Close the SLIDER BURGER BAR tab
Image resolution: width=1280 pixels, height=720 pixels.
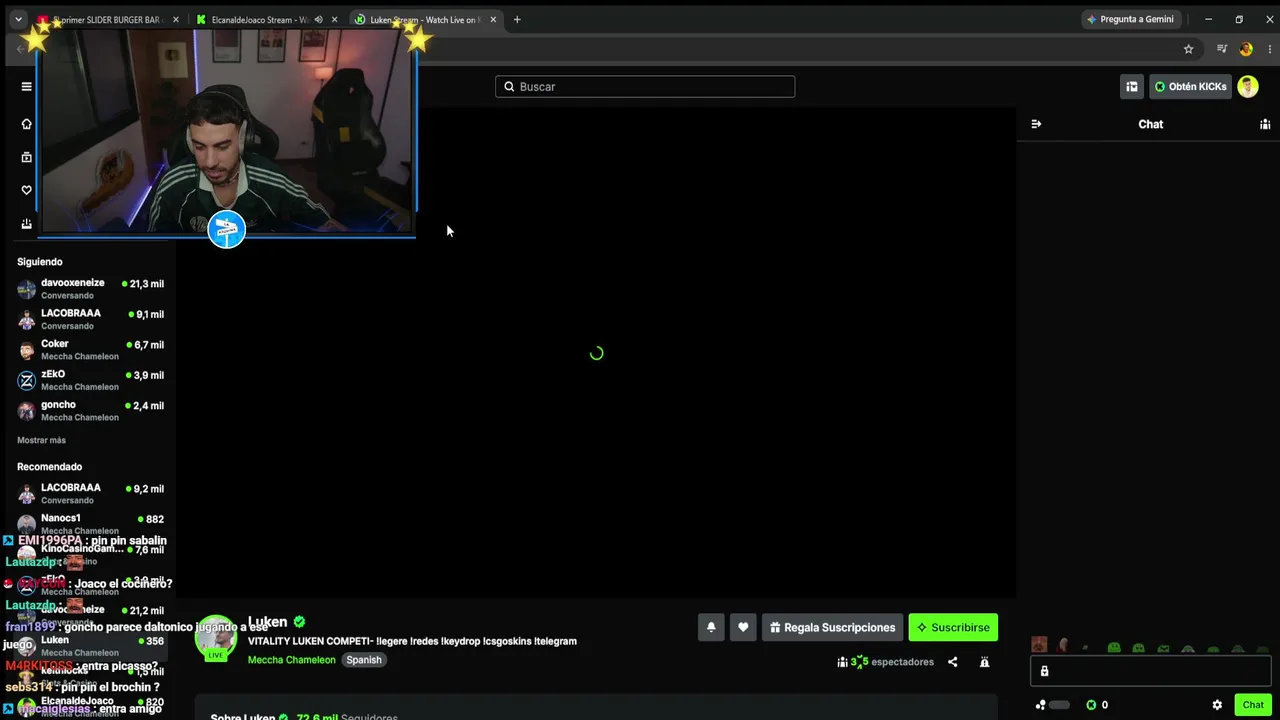coord(176,20)
